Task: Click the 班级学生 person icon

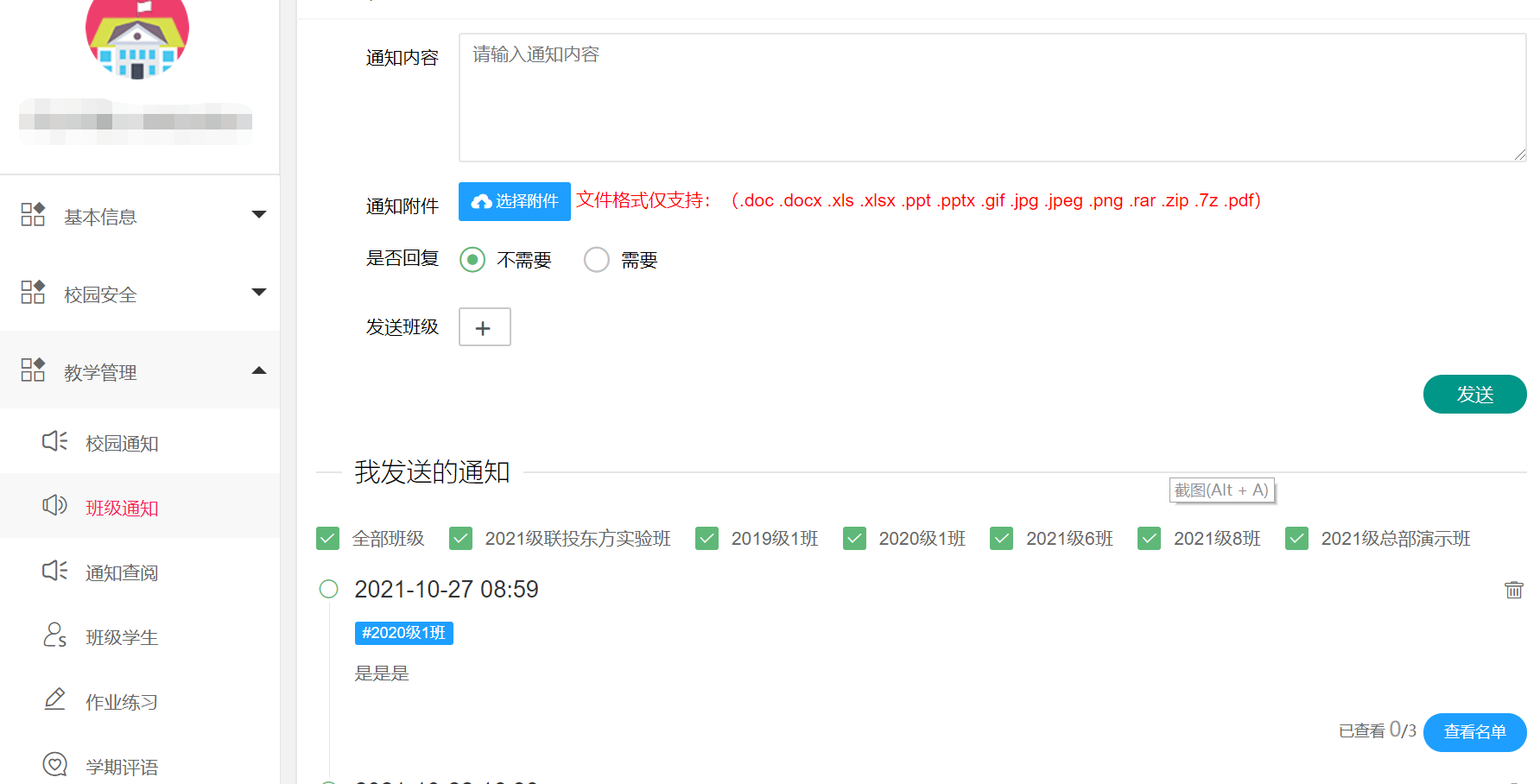Action: click(54, 635)
